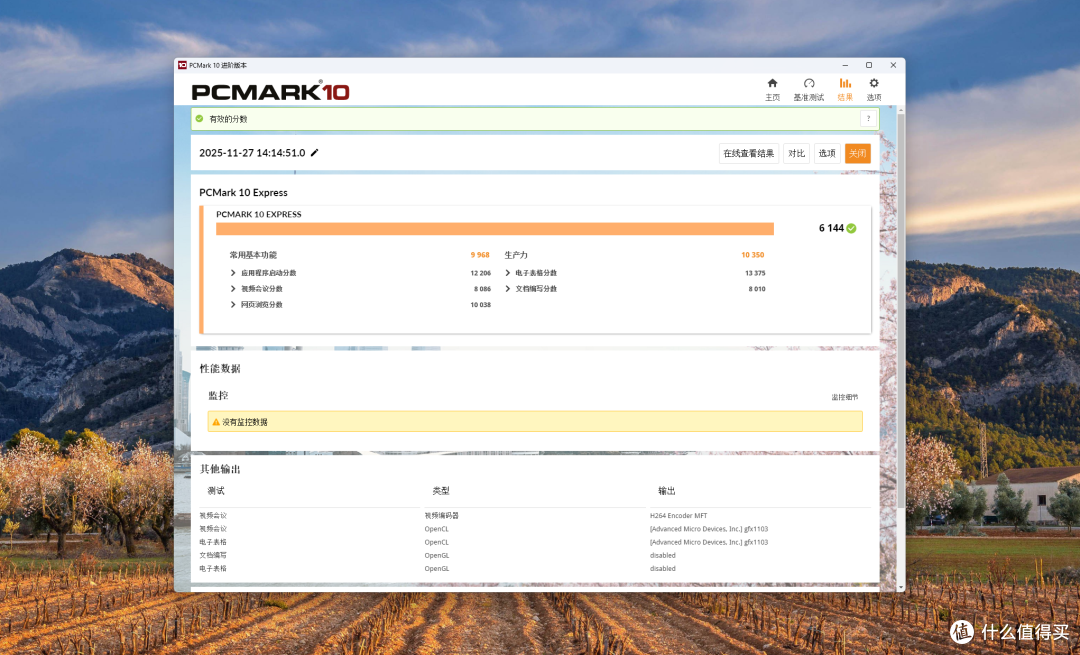Click the 其他输出 section heading
This screenshot has width=1080, height=655.
(220, 469)
